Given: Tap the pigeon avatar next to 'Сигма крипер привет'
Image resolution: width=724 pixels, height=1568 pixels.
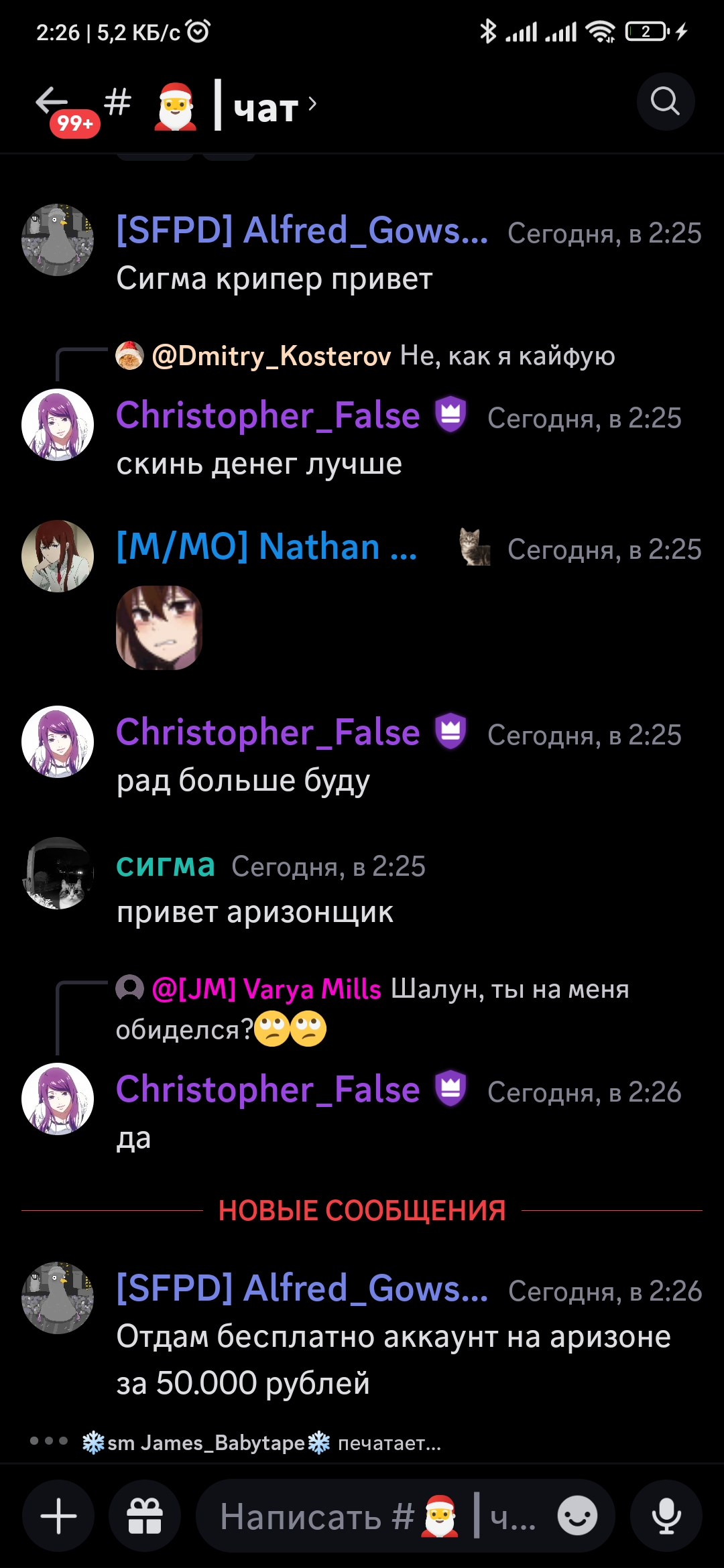Looking at the screenshot, I should click(58, 240).
